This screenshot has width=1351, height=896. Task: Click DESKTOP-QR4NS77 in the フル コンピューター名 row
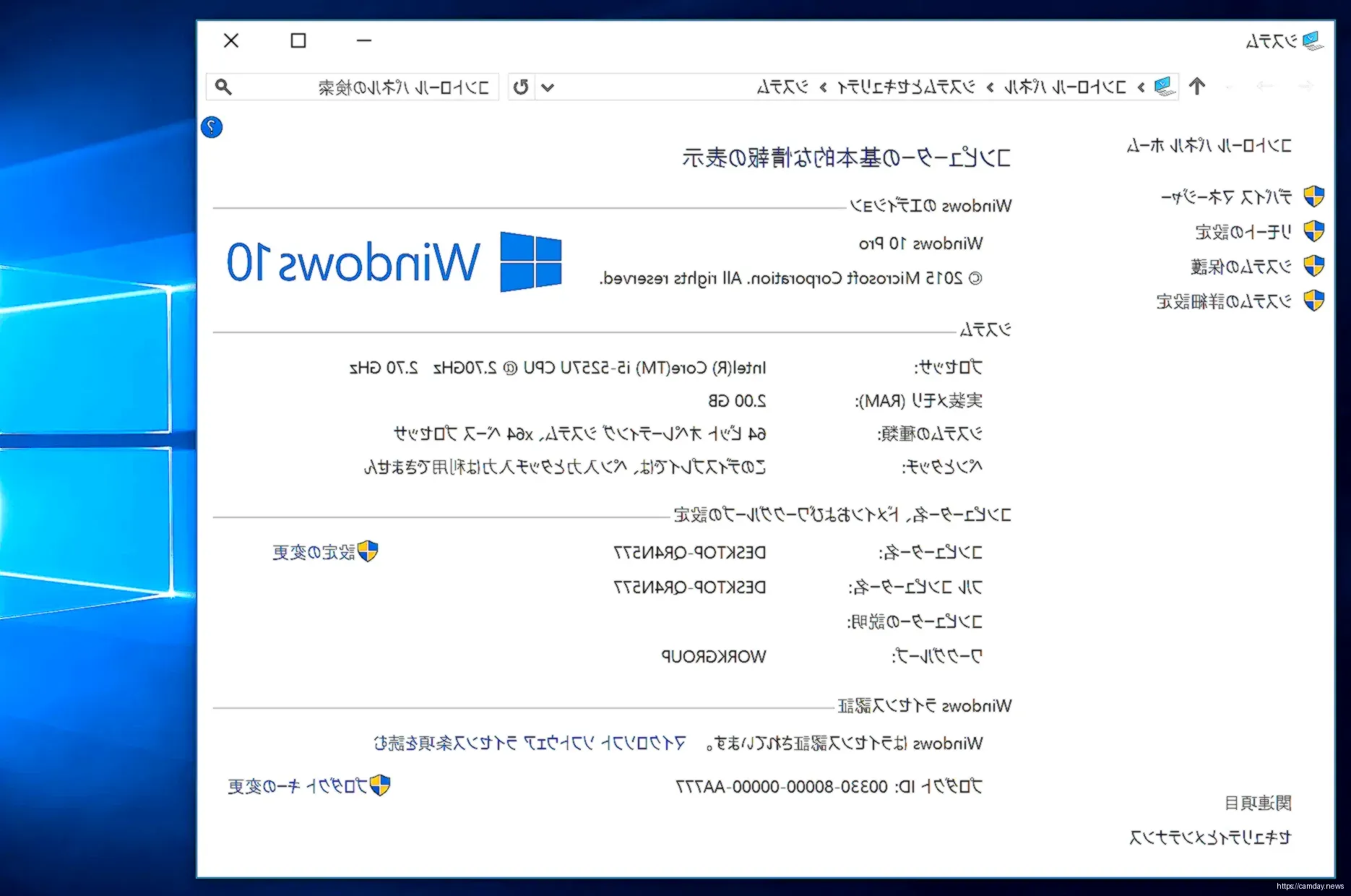[690, 587]
